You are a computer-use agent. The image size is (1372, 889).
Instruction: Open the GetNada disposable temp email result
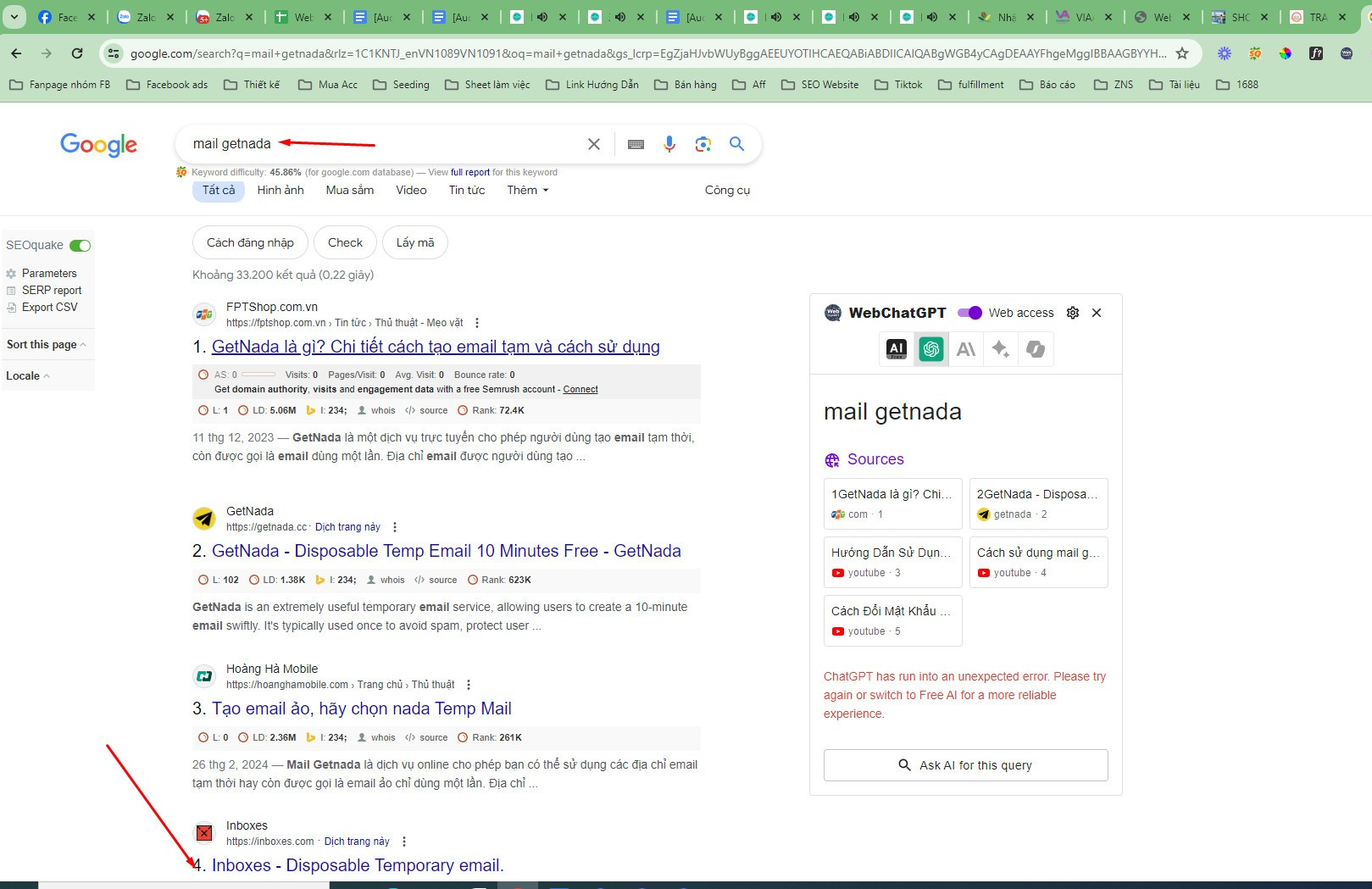pos(447,551)
